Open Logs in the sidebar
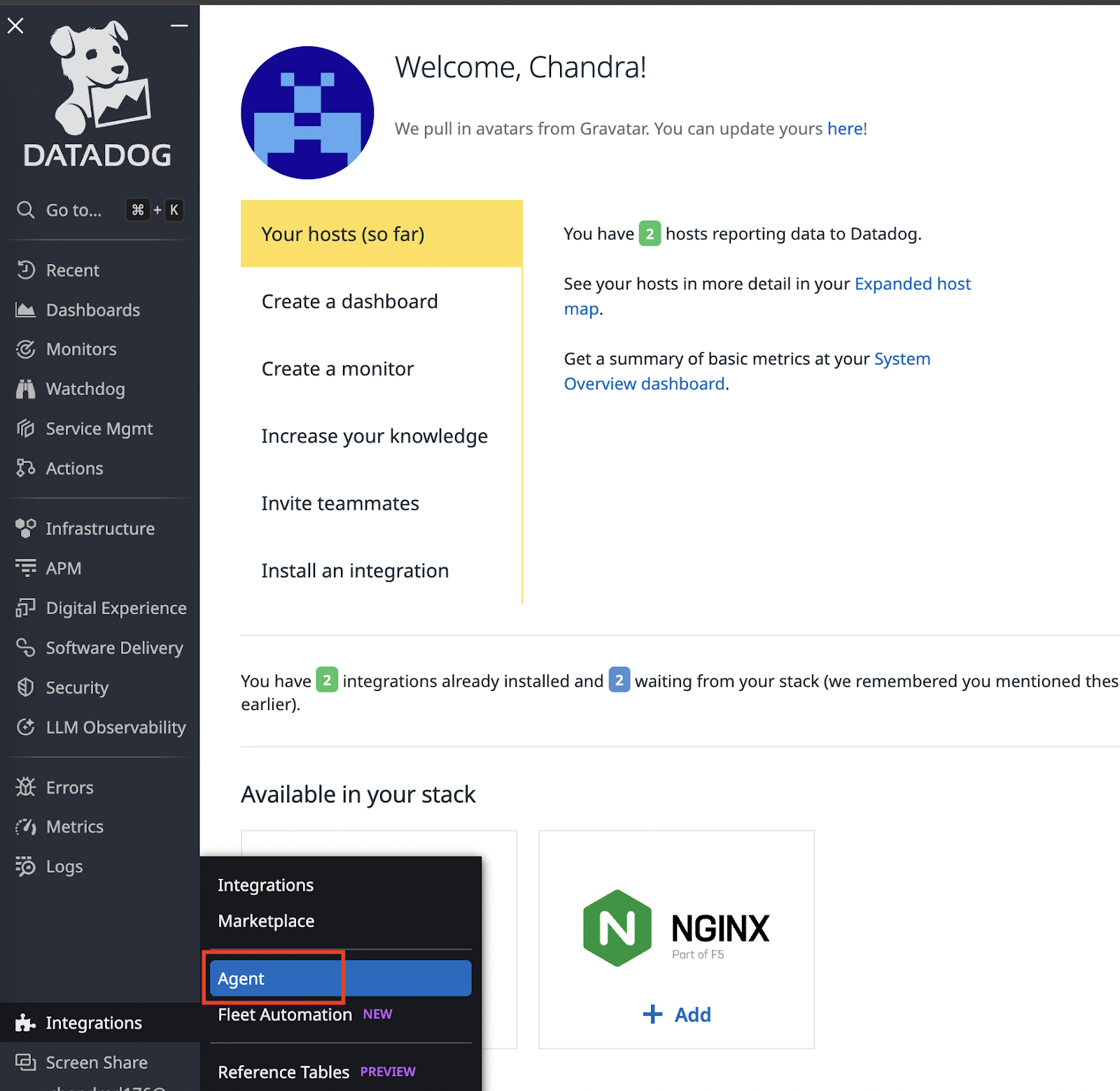 coord(64,867)
